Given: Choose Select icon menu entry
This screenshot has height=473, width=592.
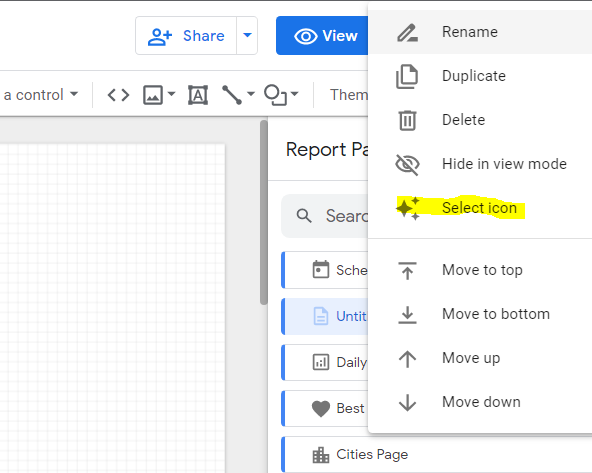Looking at the screenshot, I should 480,208.
